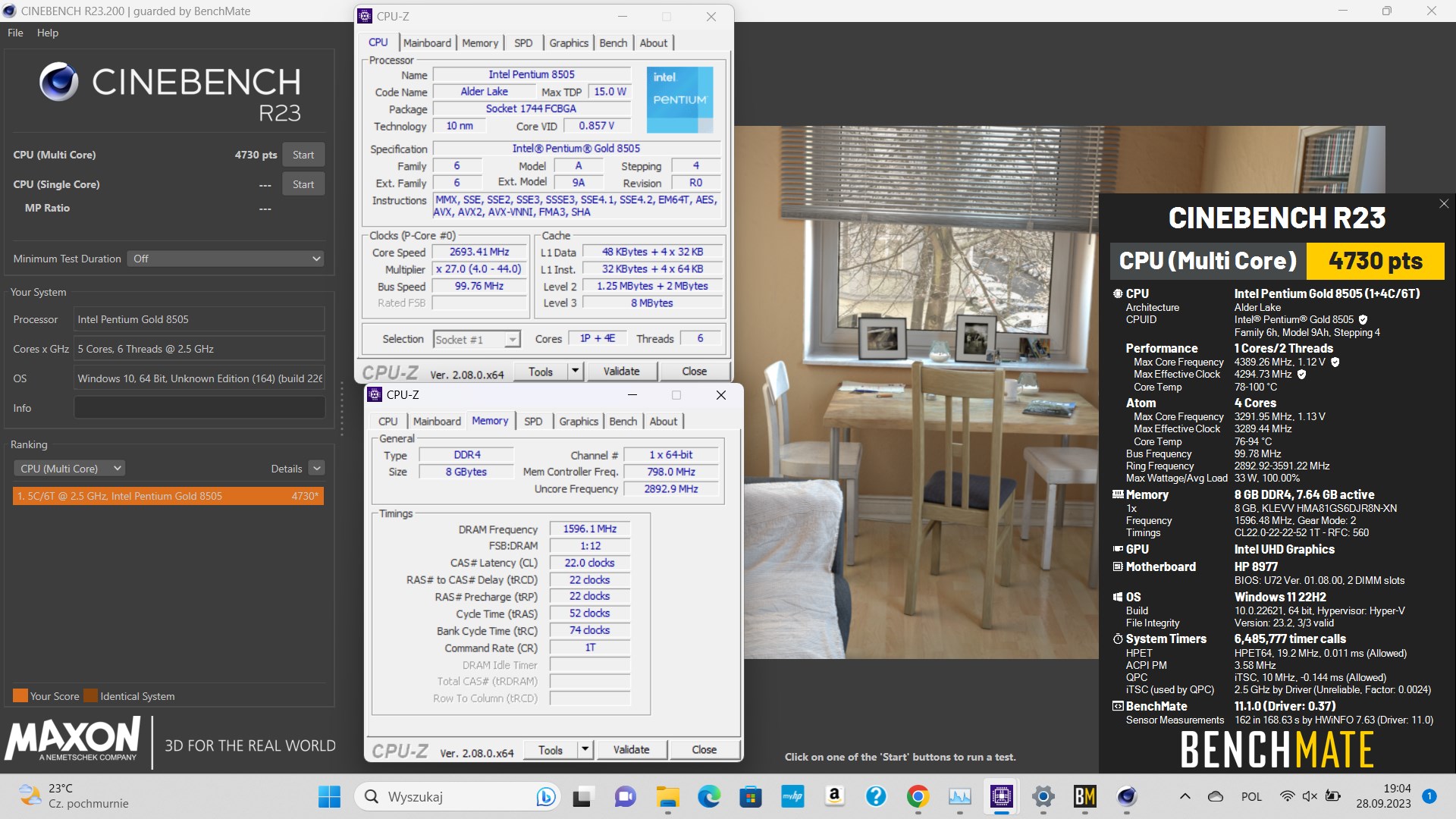The width and height of the screenshot is (1456, 819).
Task: Open About tab in upper CPU-Z window
Action: (654, 43)
